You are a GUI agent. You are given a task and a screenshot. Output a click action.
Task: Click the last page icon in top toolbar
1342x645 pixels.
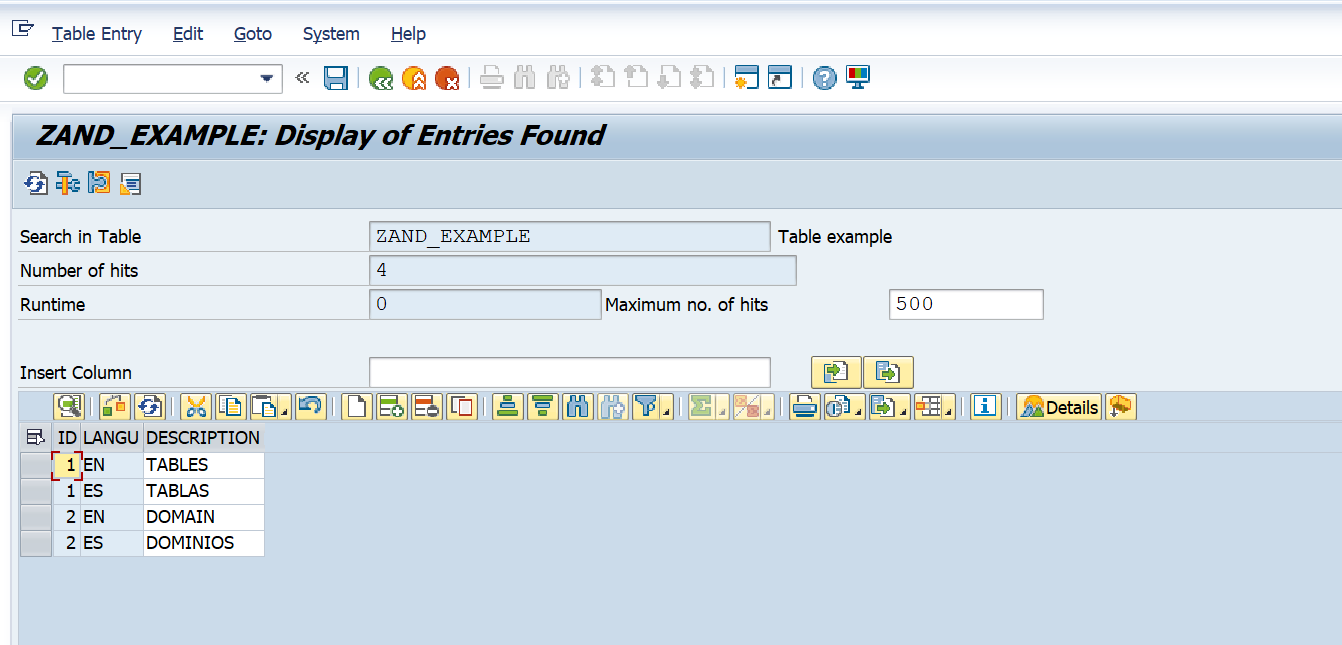[701, 78]
